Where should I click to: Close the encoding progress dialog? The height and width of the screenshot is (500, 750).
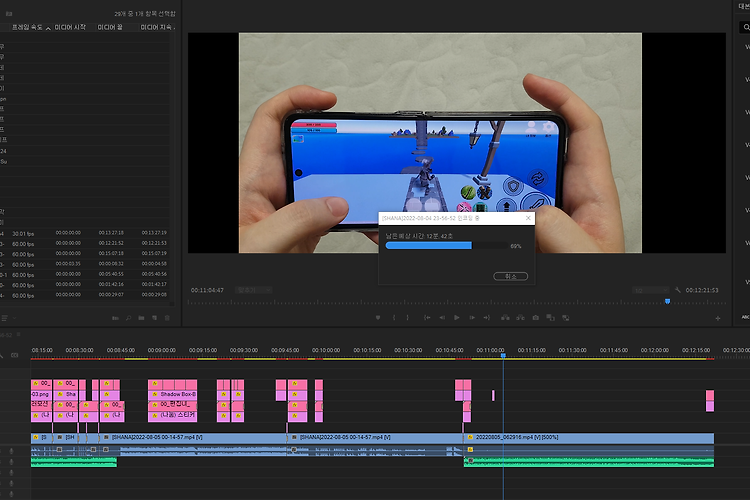click(x=528, y=218)
